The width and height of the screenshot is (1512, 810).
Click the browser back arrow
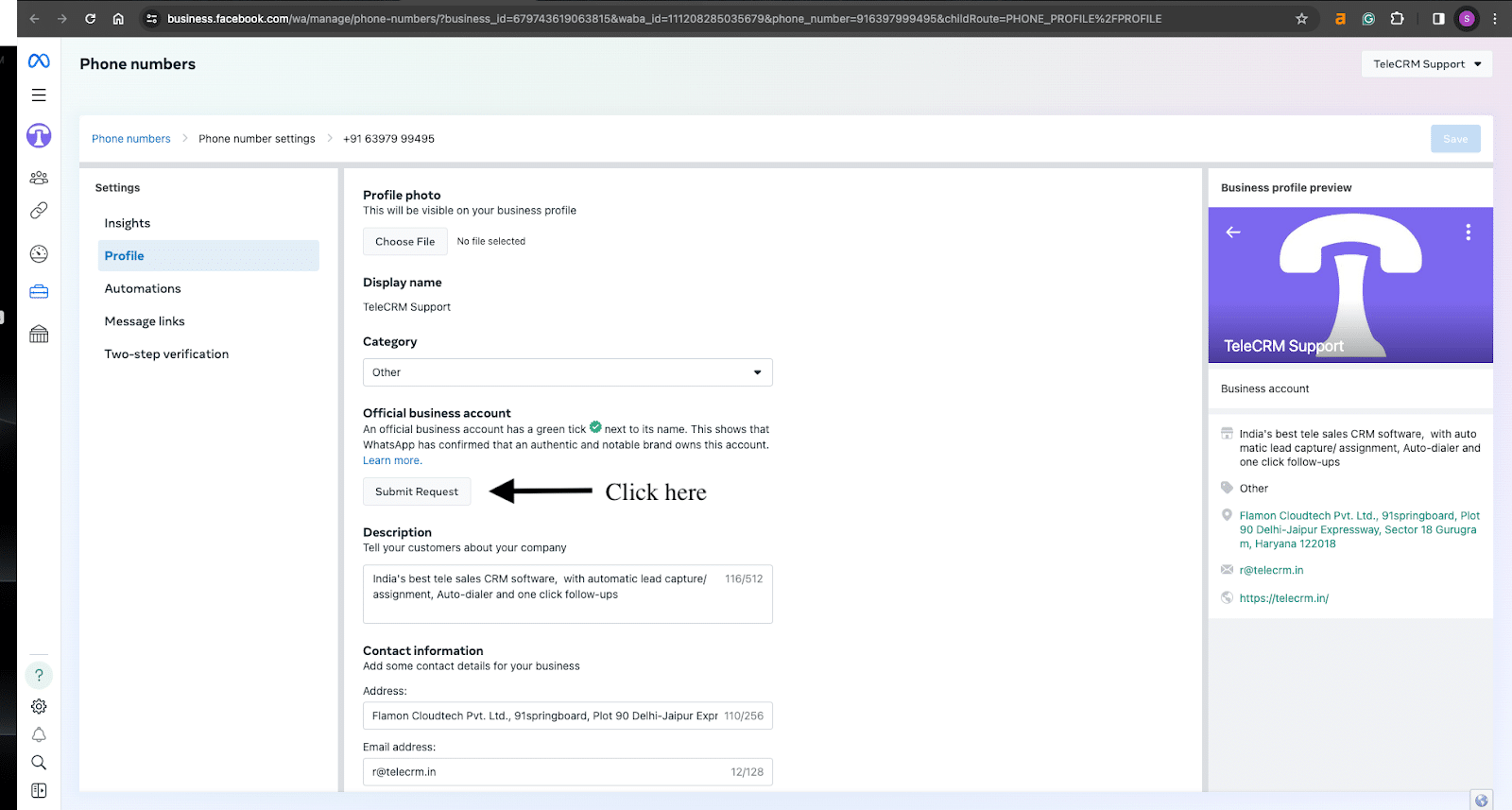pyautogui.click(x=35, y=19)
